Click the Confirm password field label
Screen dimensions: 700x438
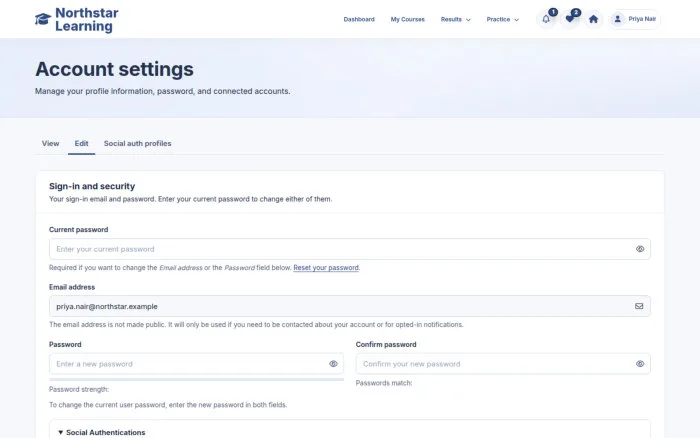386,345
